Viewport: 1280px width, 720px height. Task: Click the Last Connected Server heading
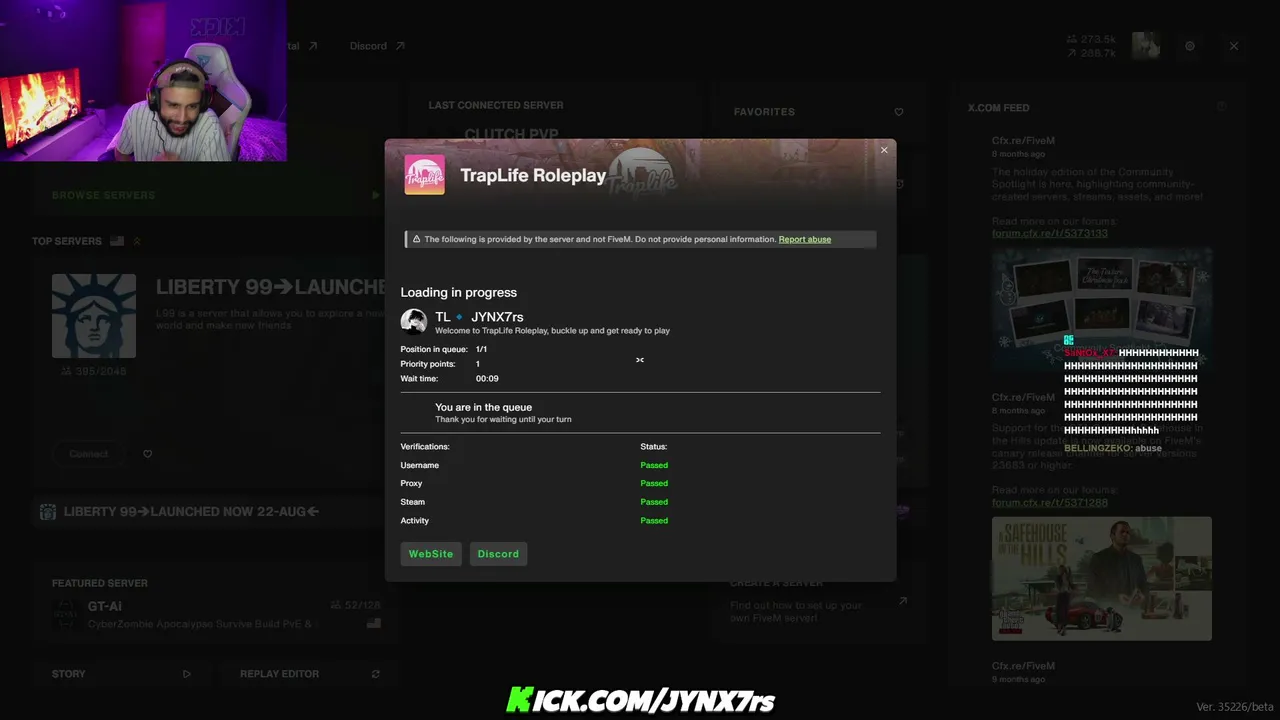tap(496, 105)
